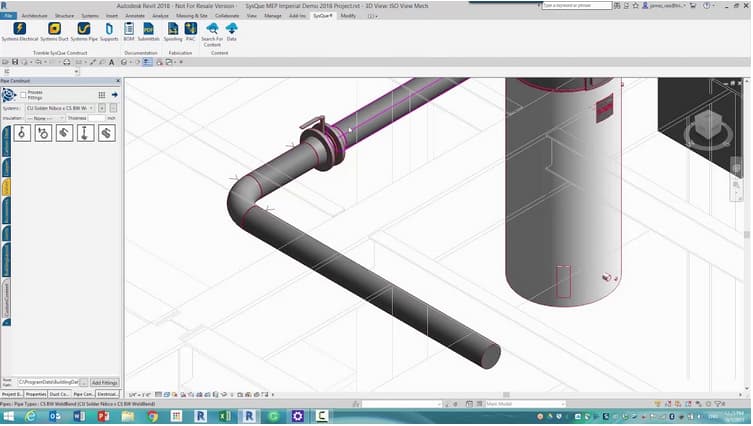Start the Spooling fabrication tool

[173, 32]
